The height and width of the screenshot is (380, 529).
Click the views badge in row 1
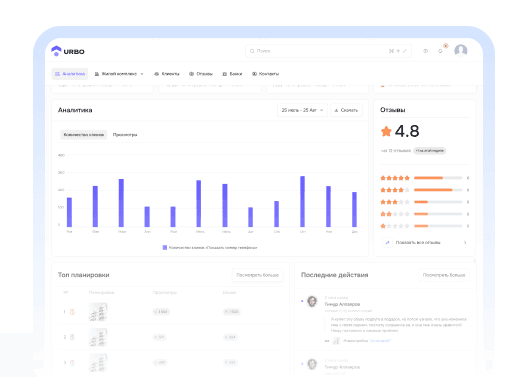[x=161, y=311]
